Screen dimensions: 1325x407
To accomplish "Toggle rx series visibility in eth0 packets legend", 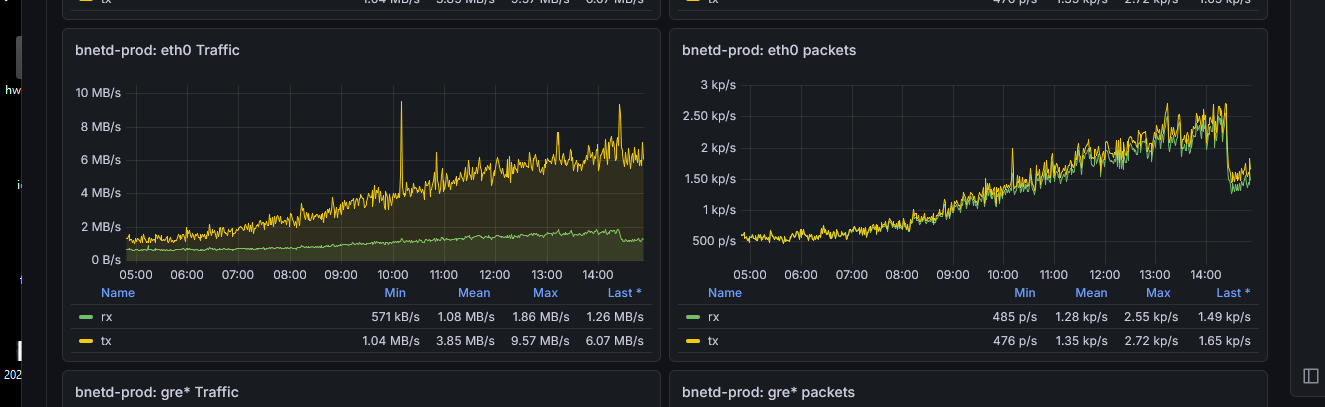I will pos(714,317).
